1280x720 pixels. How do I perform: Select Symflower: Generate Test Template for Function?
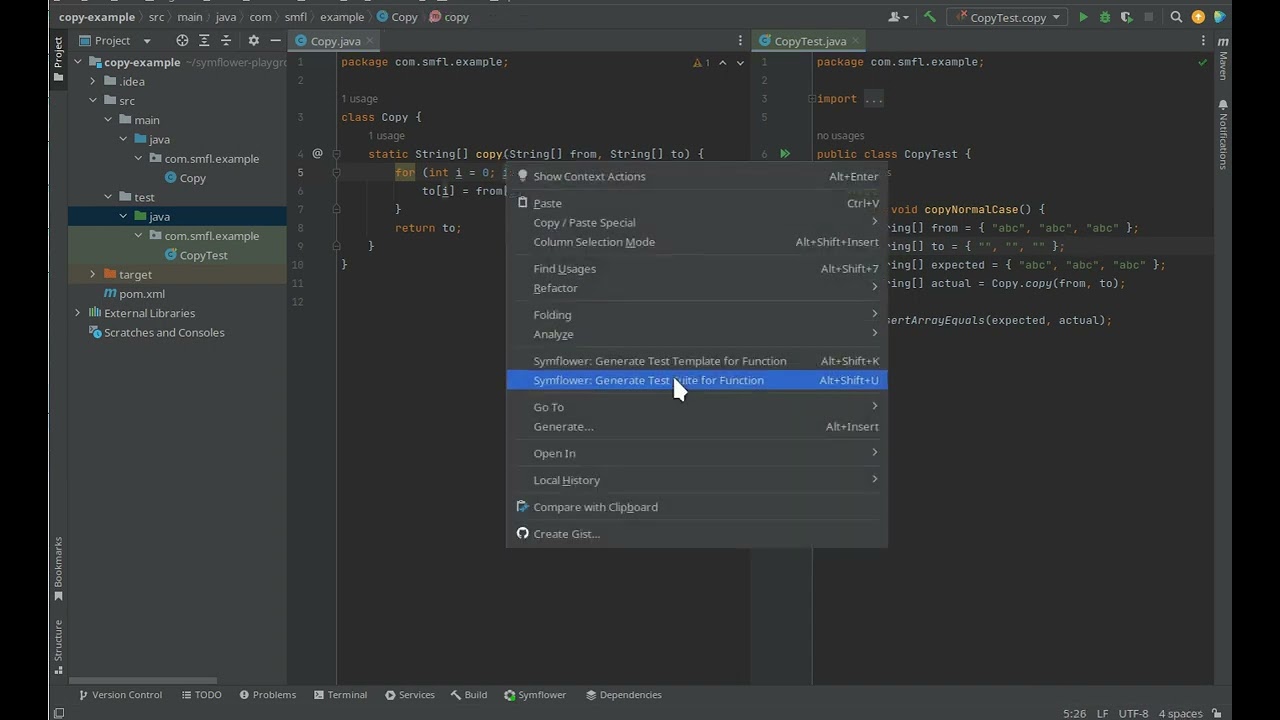697,361
